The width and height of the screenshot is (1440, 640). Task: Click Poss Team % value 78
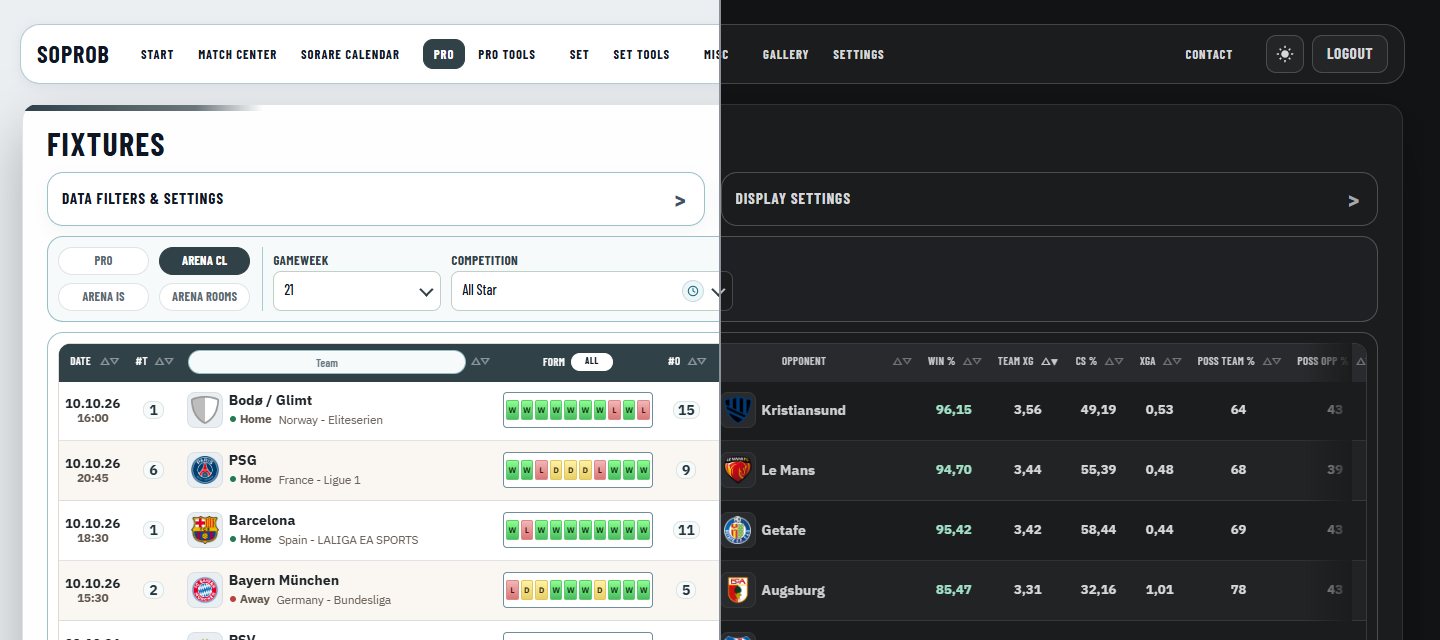click(1238, 590)
